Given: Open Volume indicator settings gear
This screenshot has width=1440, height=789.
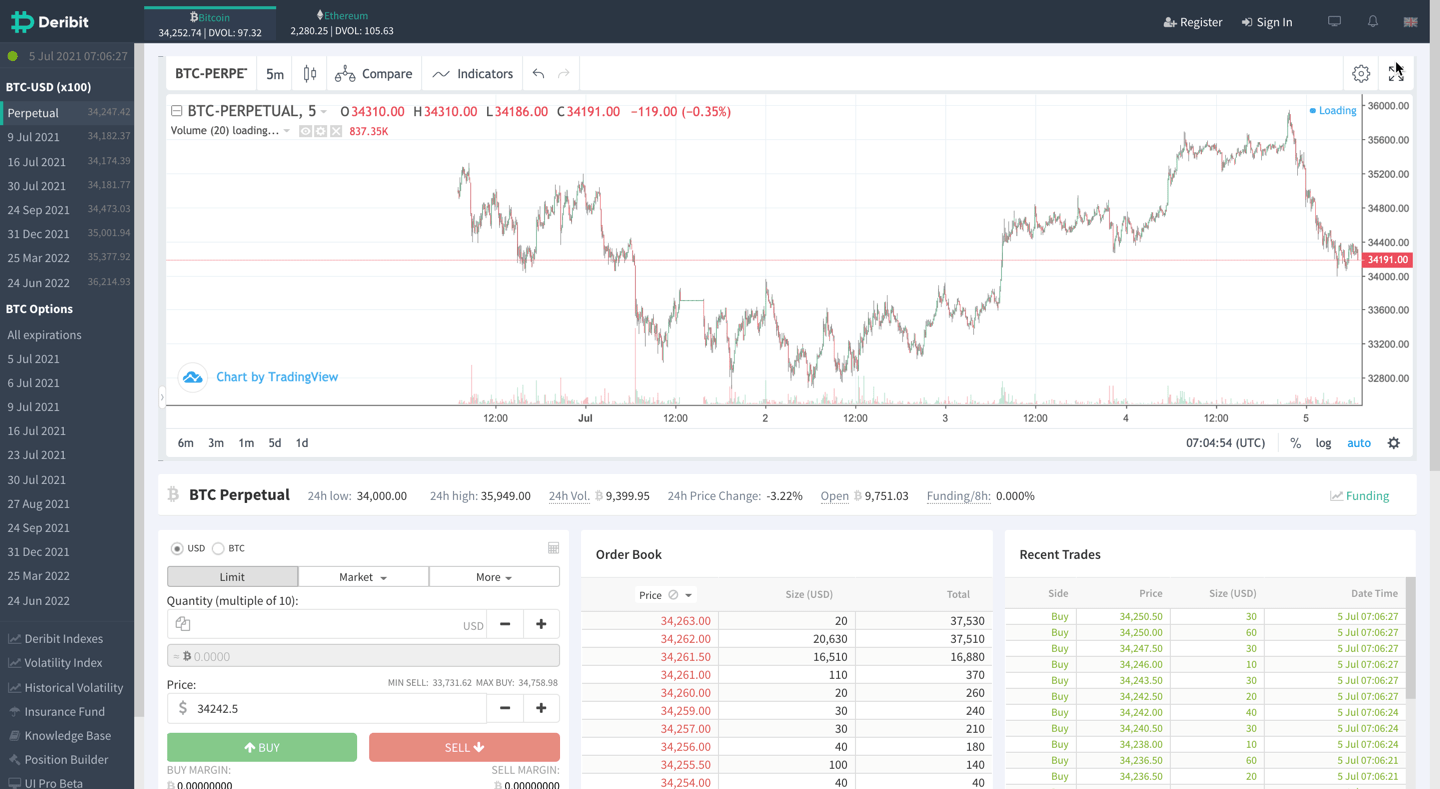Looking at the screenshot, I should tap(320, 131).
